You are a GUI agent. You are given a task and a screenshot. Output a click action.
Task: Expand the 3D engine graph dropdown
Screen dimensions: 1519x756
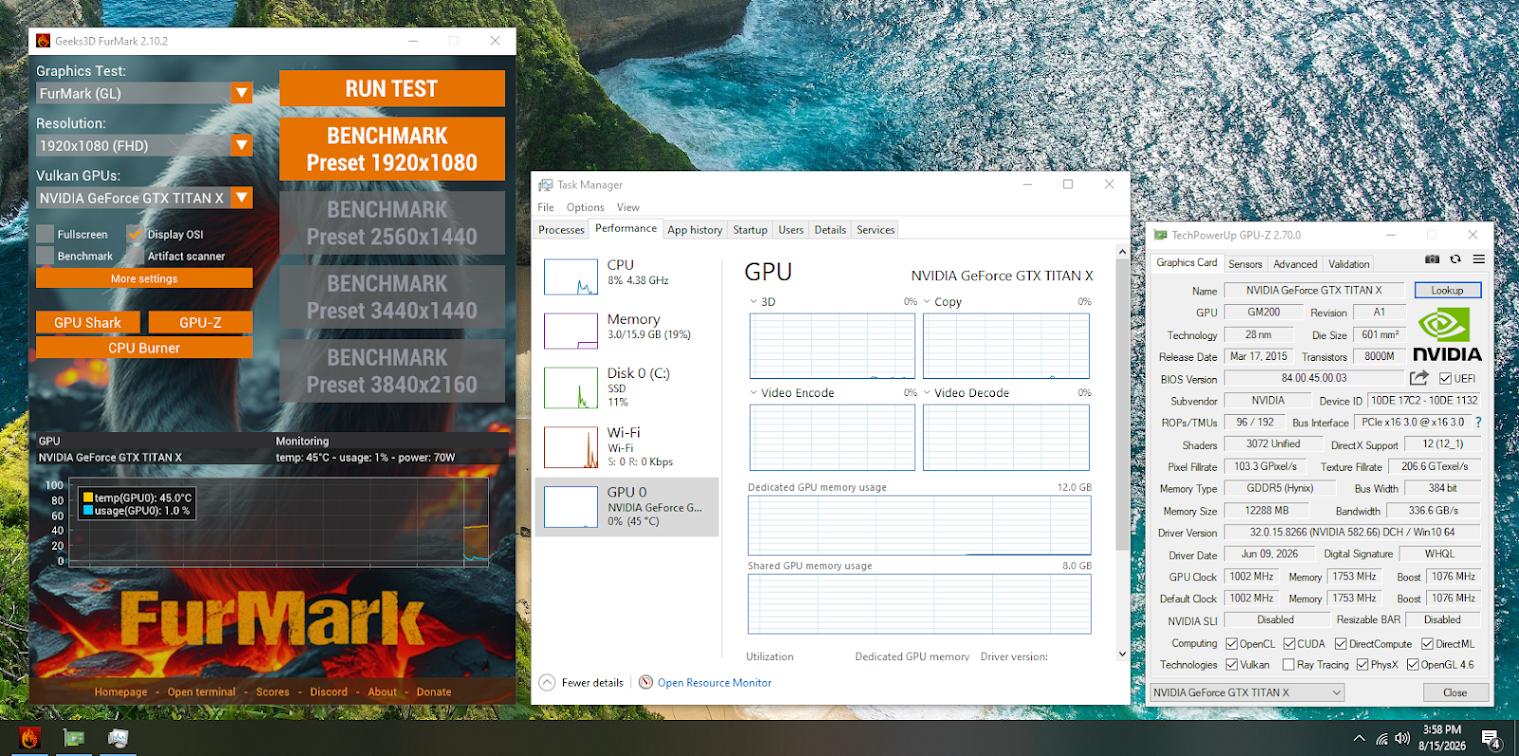tap(754, 301)
